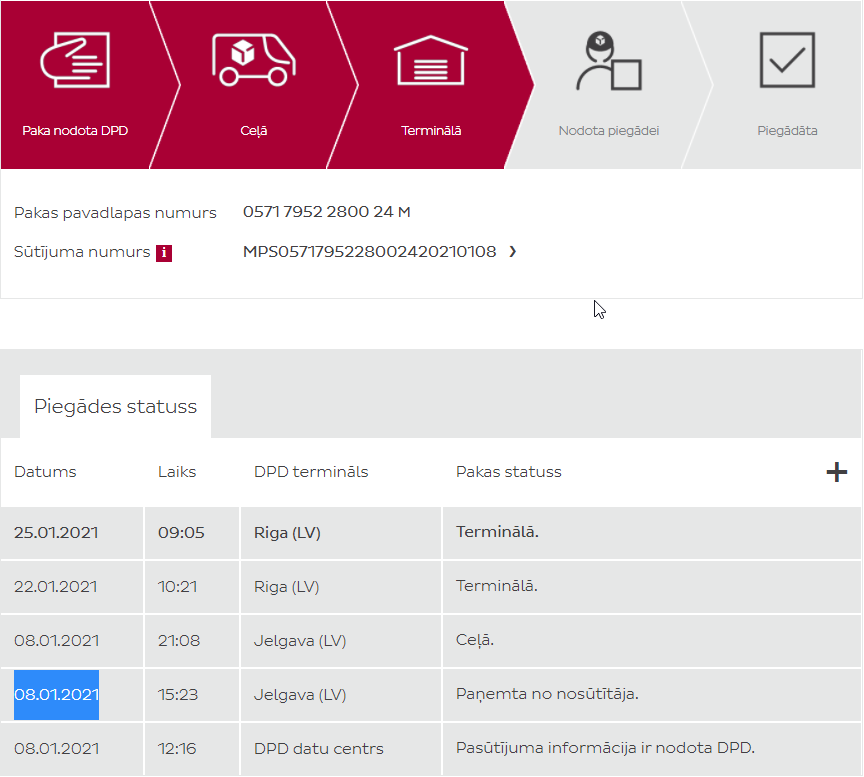Click Riga (LV) in the 22.01.2021 row
Viewport: 864px width, 777px height.
pos(287,587)
